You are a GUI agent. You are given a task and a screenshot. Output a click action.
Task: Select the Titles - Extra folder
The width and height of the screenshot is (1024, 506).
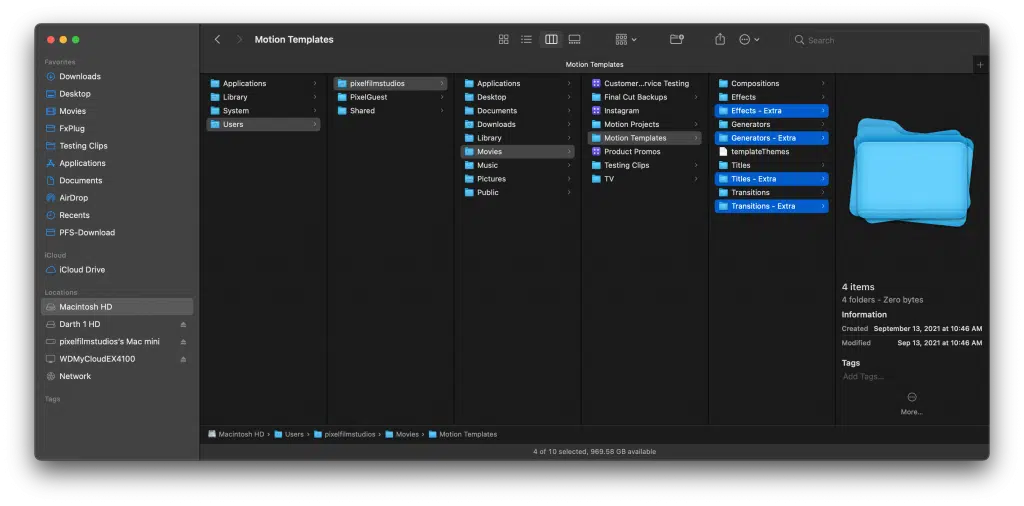772,179
